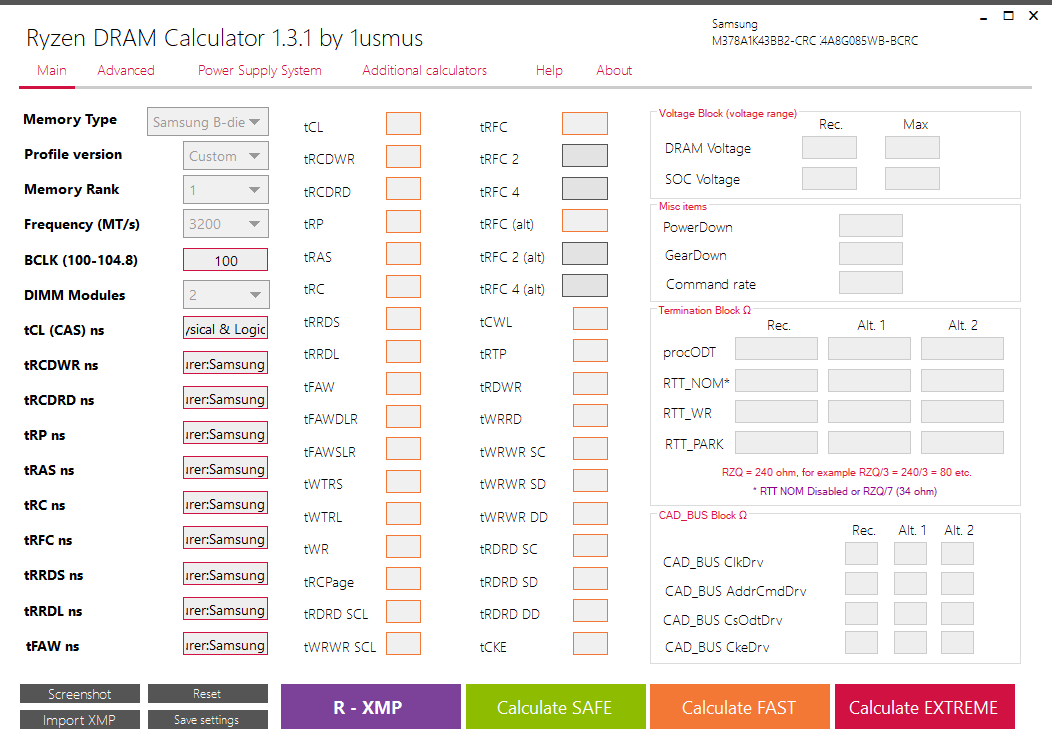Calculate FAST timings
The height and width of the screenshot is (753, 1052).
coord(739,707)
